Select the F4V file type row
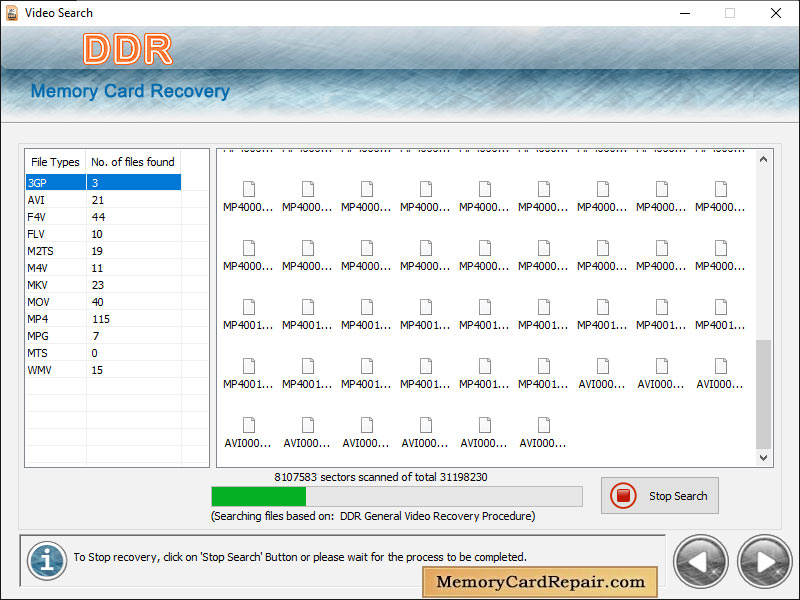The image size is (800, 600). [x=103, y=217]
